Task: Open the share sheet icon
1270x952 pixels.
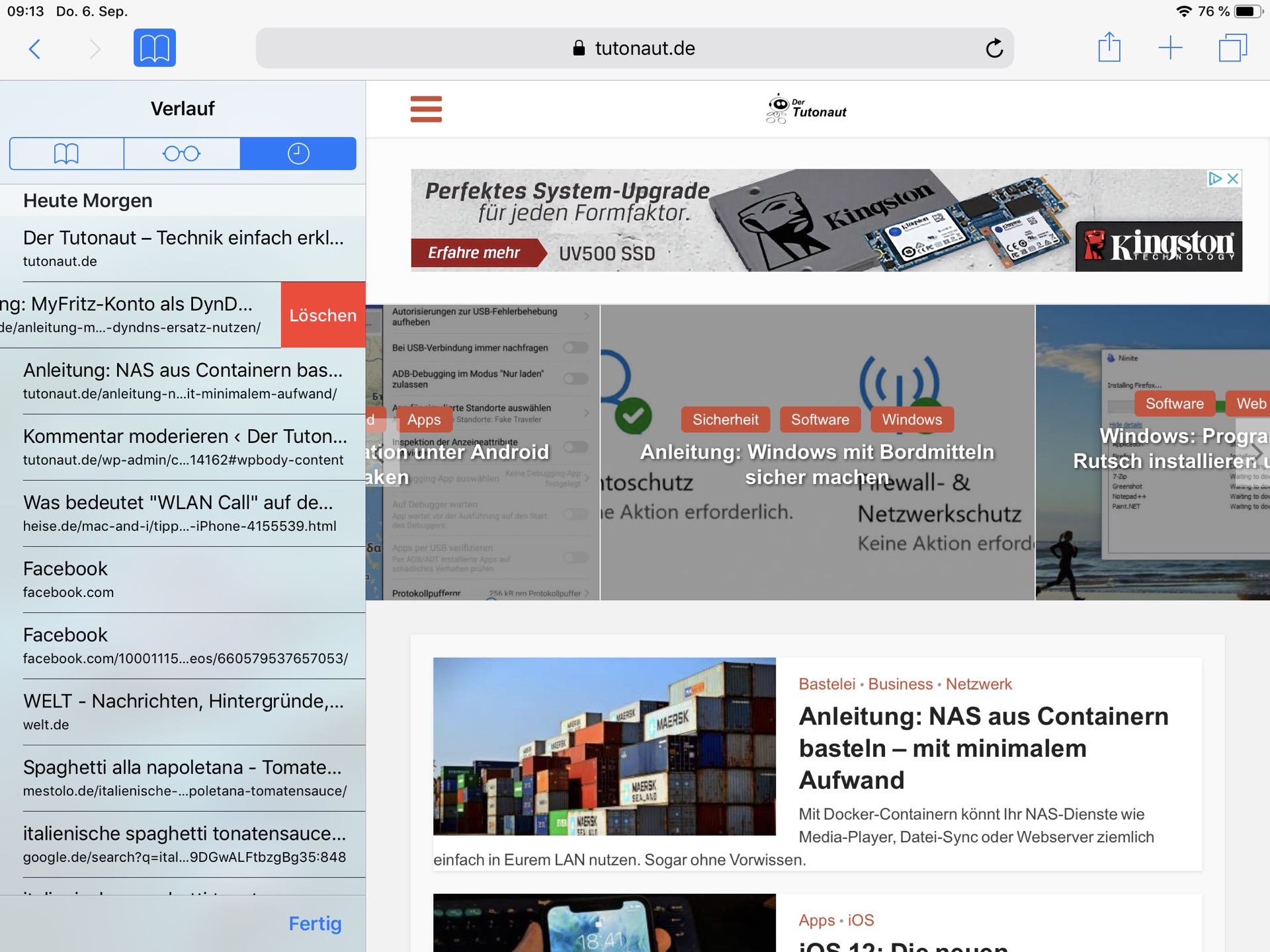Action: tap(1109, 48)
